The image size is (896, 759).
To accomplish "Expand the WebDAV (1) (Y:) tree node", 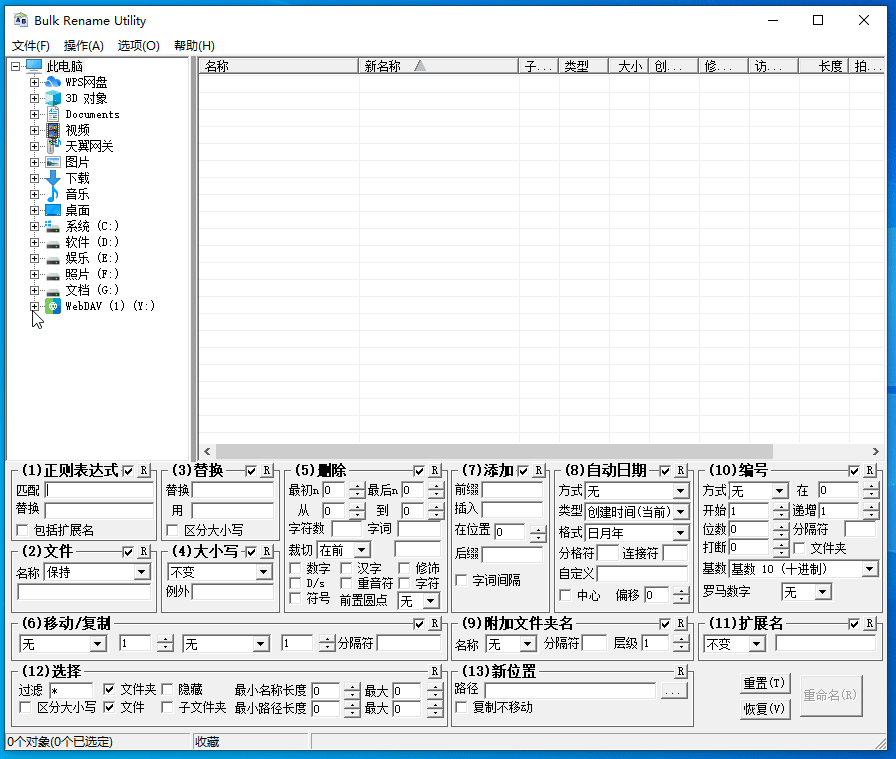I will coord(34,306).
